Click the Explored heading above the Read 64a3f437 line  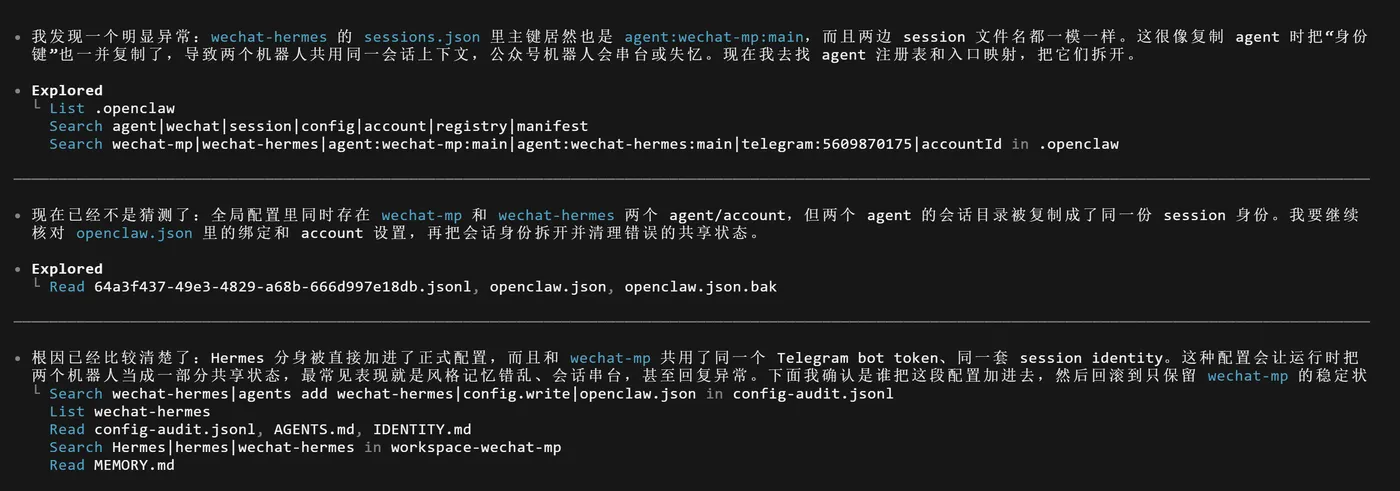tap(67, 269)
